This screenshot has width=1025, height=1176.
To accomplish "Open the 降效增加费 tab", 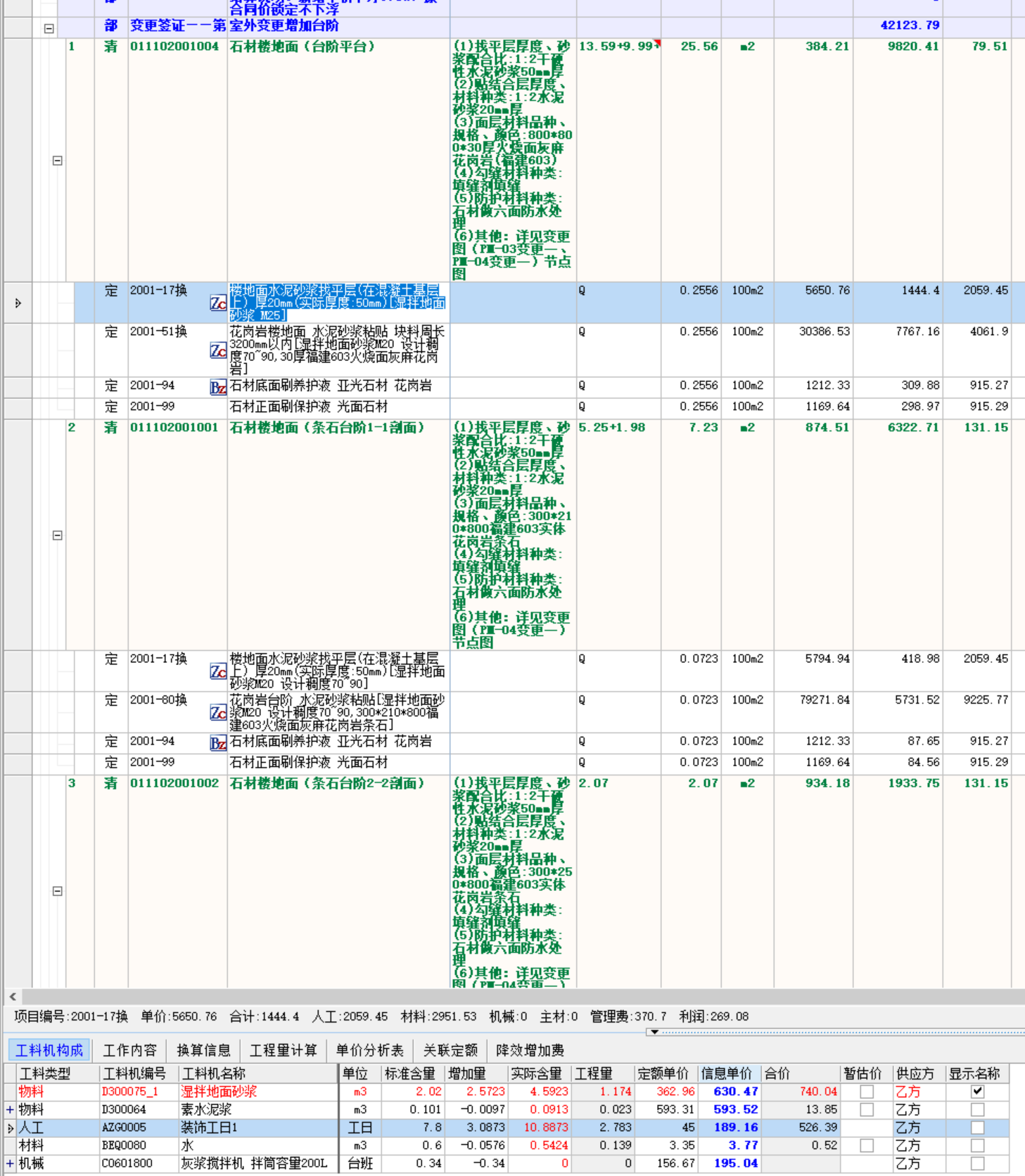I will pos(530,1050).
